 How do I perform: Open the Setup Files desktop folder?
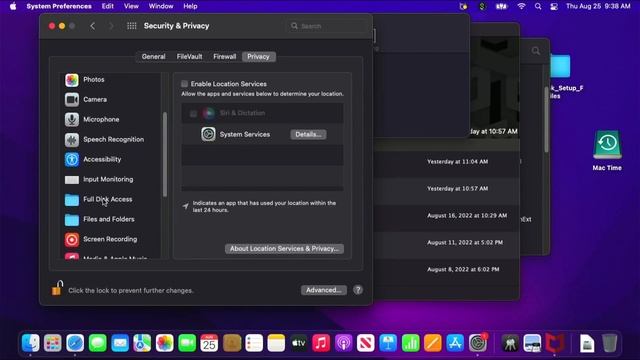(560, 67)
